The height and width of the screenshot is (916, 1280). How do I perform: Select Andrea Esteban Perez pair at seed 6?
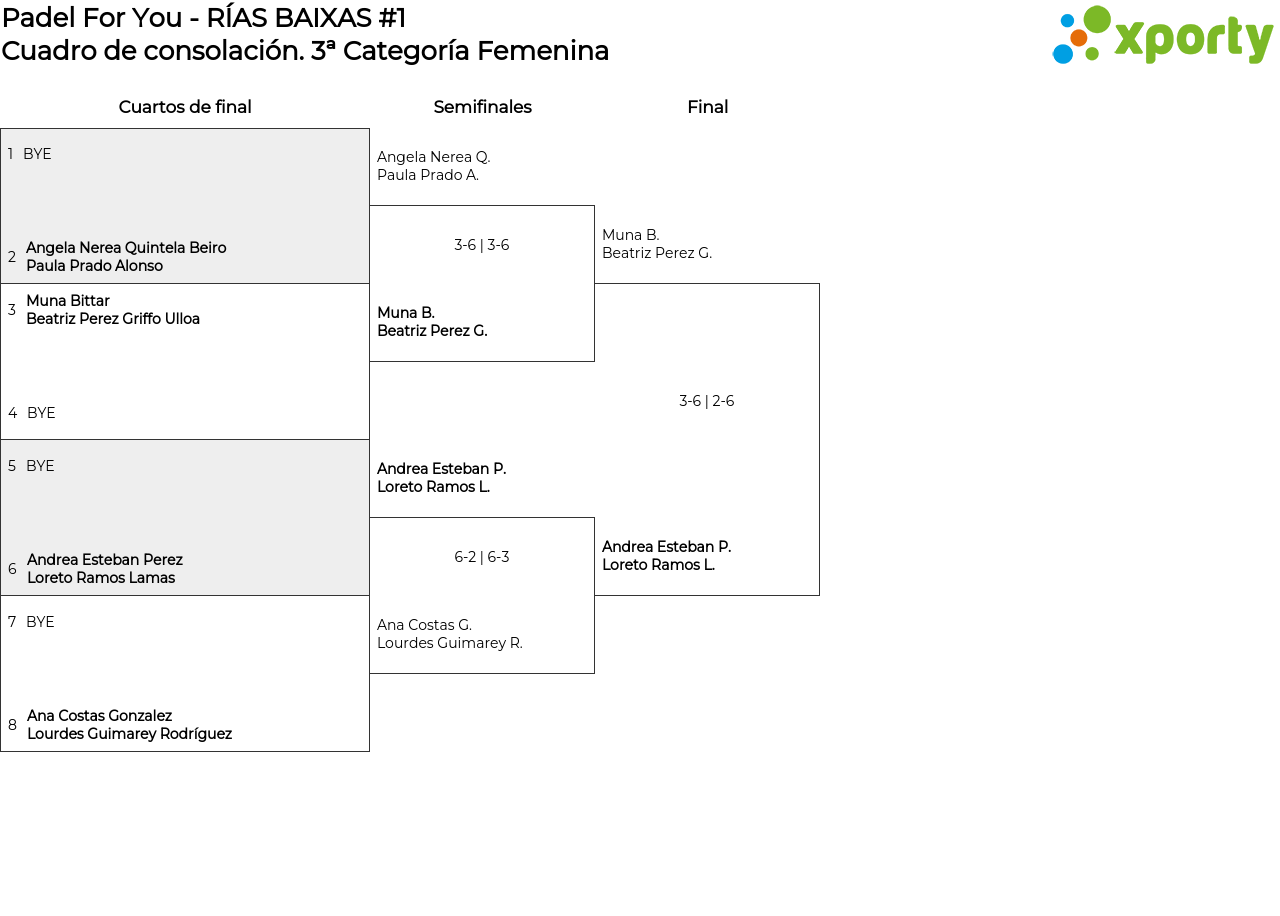point(105,569)
